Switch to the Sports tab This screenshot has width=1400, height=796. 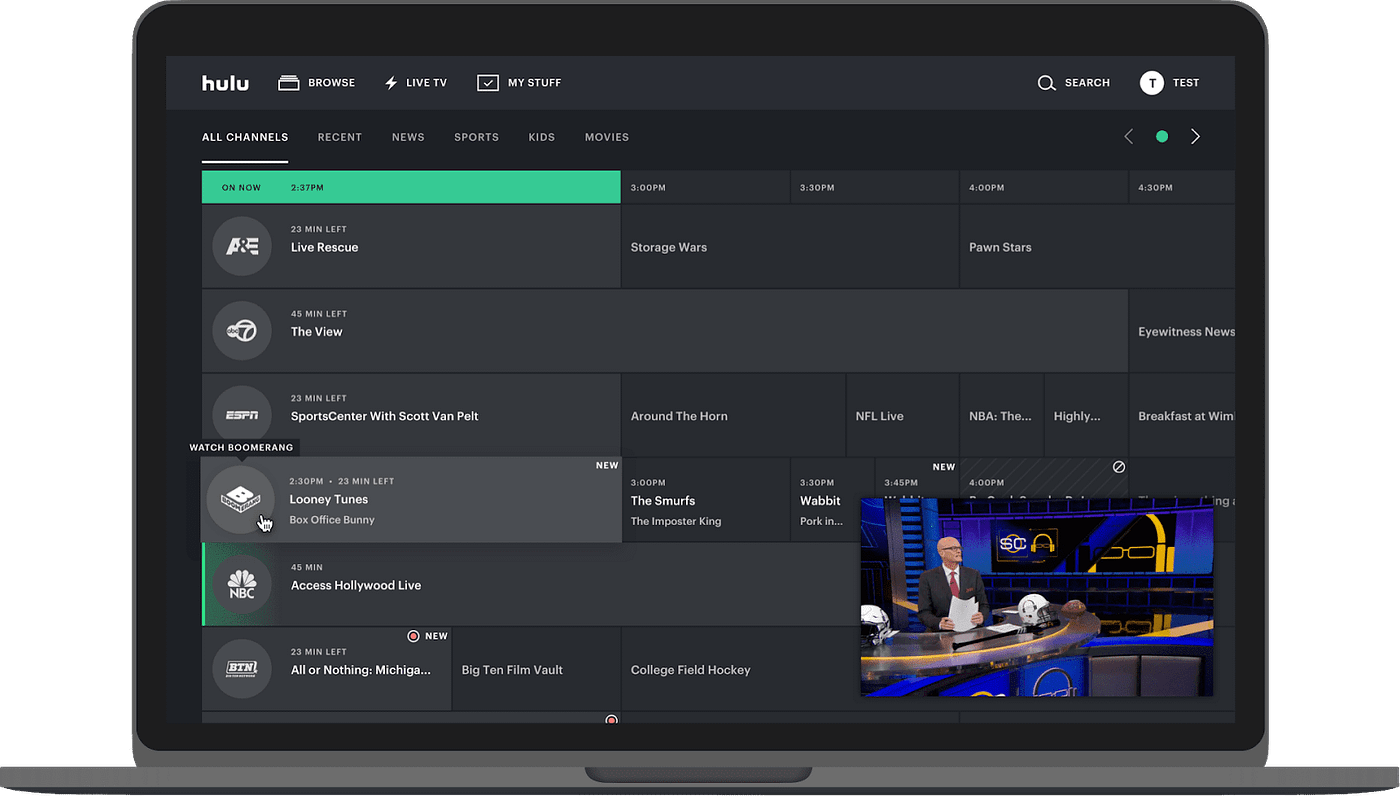(x=476, y=137)
